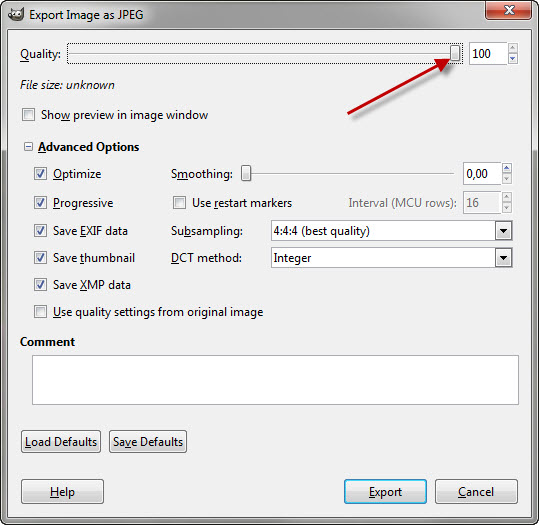Uncheck Save EXIF data
Viewport: 539px width, 525px height.
point(40,231)
